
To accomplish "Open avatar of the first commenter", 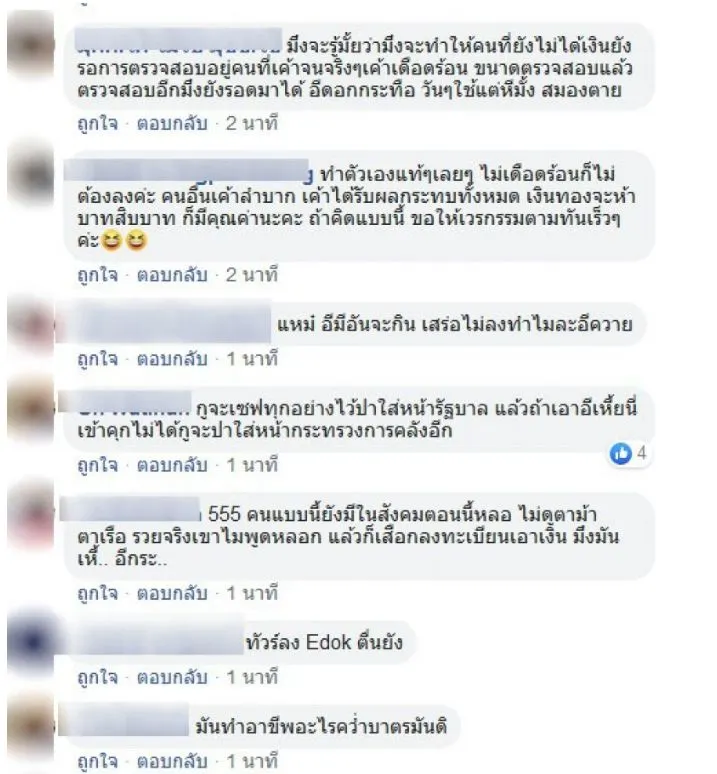I will pyautogui.click(x=31, y=45).
